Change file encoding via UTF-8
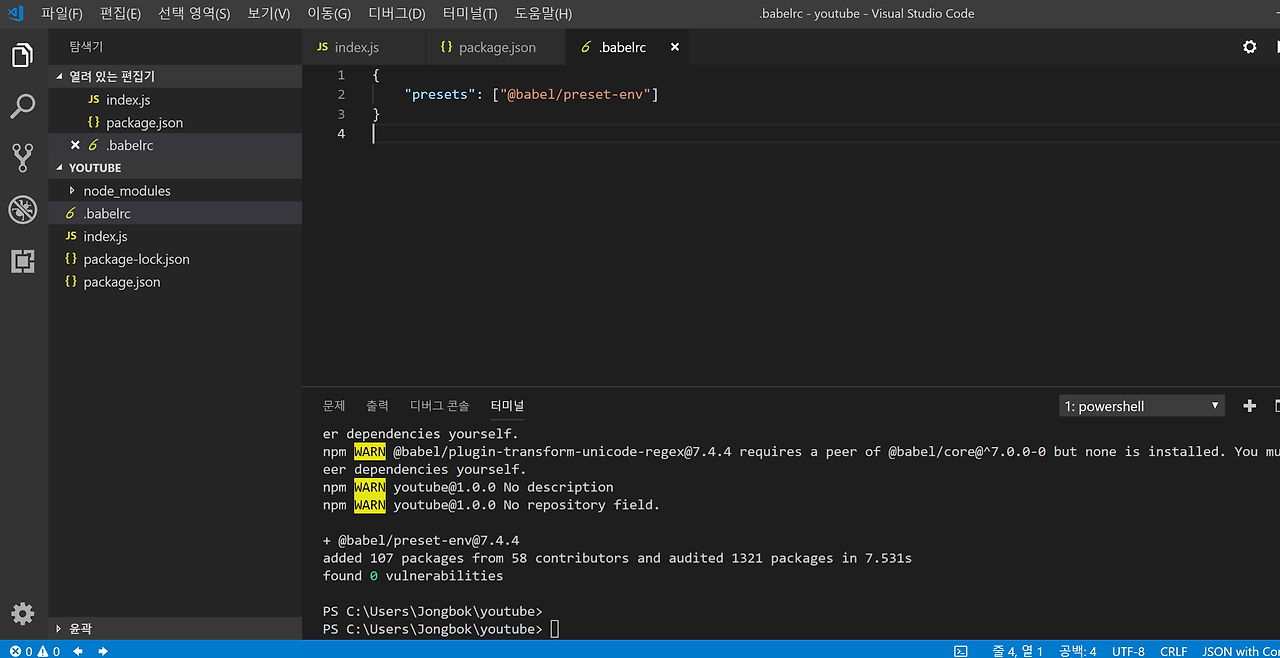The height and width of the screenshot is (658, 1280). (x=1128, y=651)
